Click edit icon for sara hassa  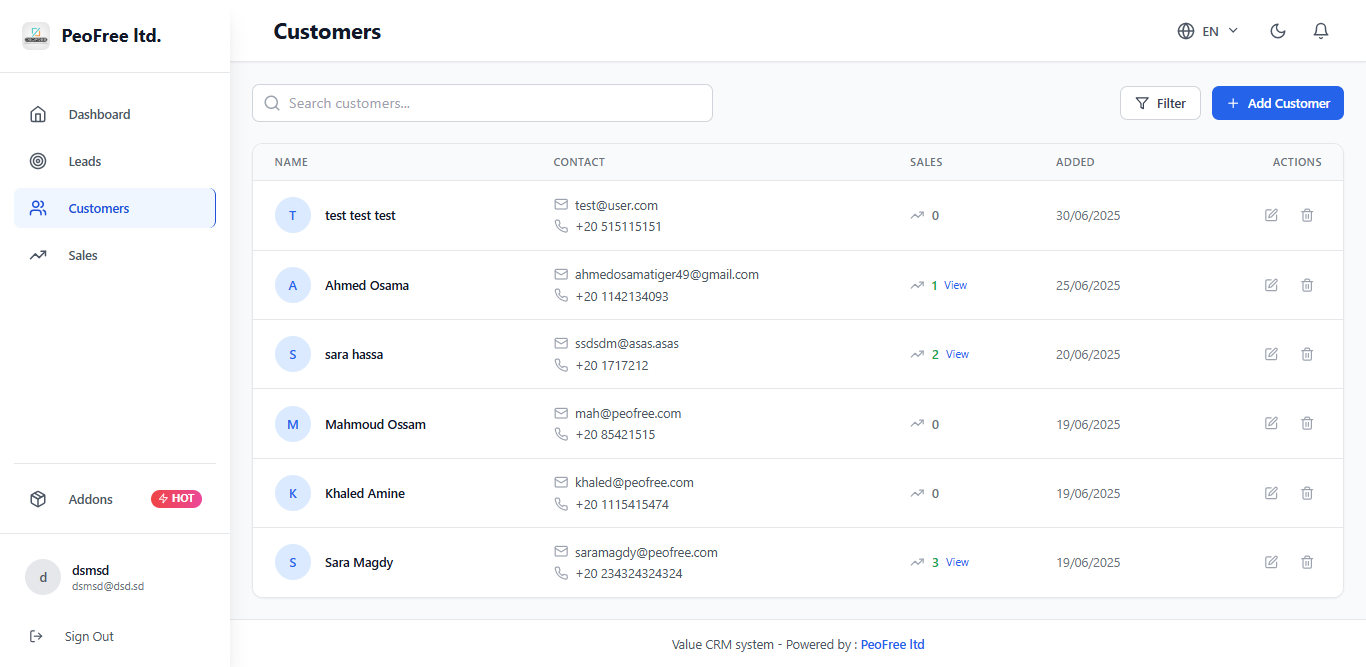click(1271, 354)
